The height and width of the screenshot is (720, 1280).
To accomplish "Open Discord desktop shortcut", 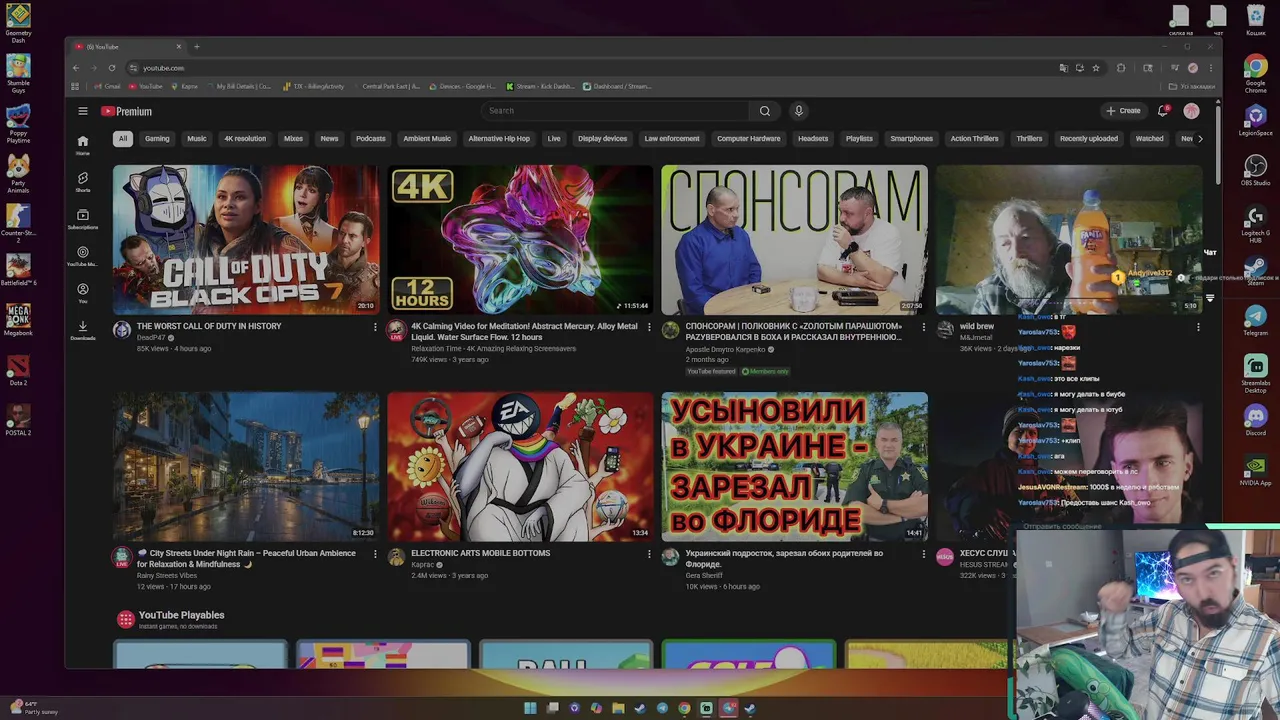I will pyautogui.click(x=1255, y=420).
